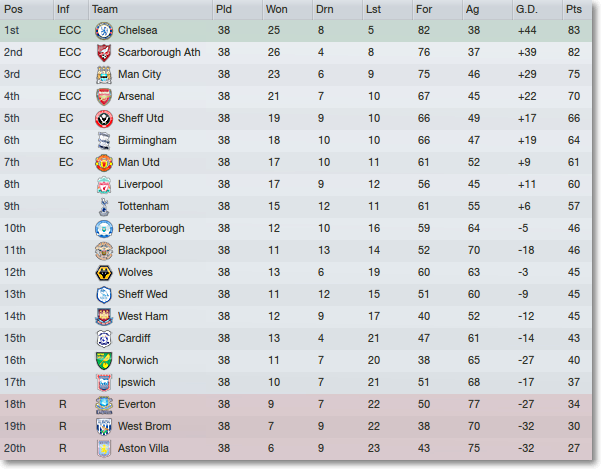Click the Norwich club badge
The width and height of the screenshot is (601, 469).
[x=104, y=361]
